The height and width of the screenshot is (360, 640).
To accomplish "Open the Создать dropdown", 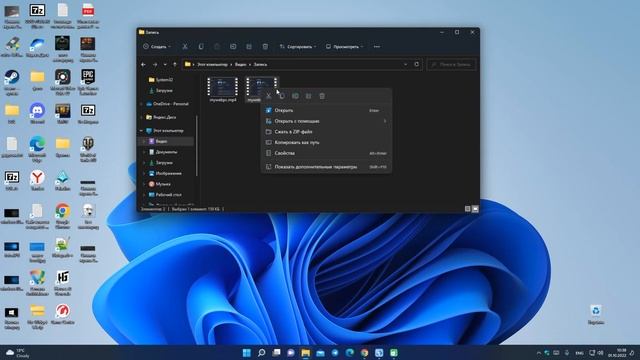I will tap(157, 47).
